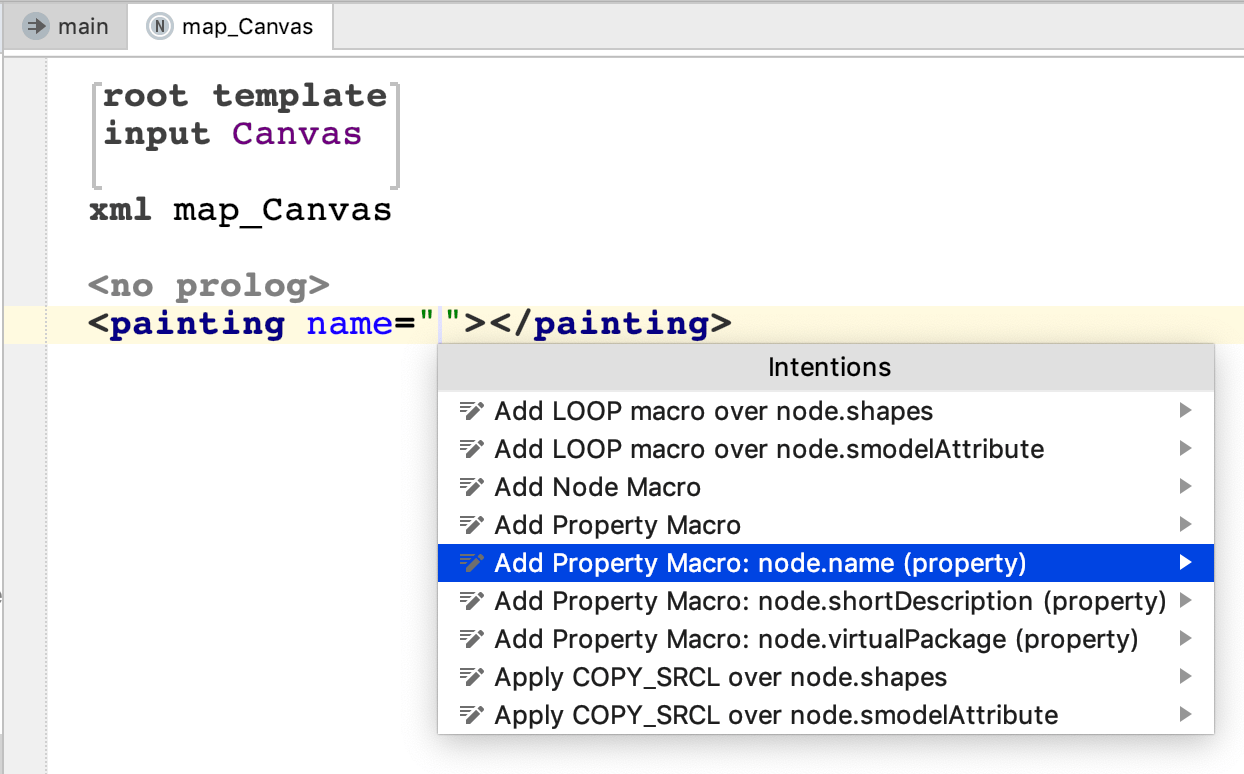Click the main tab's arrow icon
The width and height of the screenshot is (1244, 774).
pyautogui.click(x=37, y=26)
